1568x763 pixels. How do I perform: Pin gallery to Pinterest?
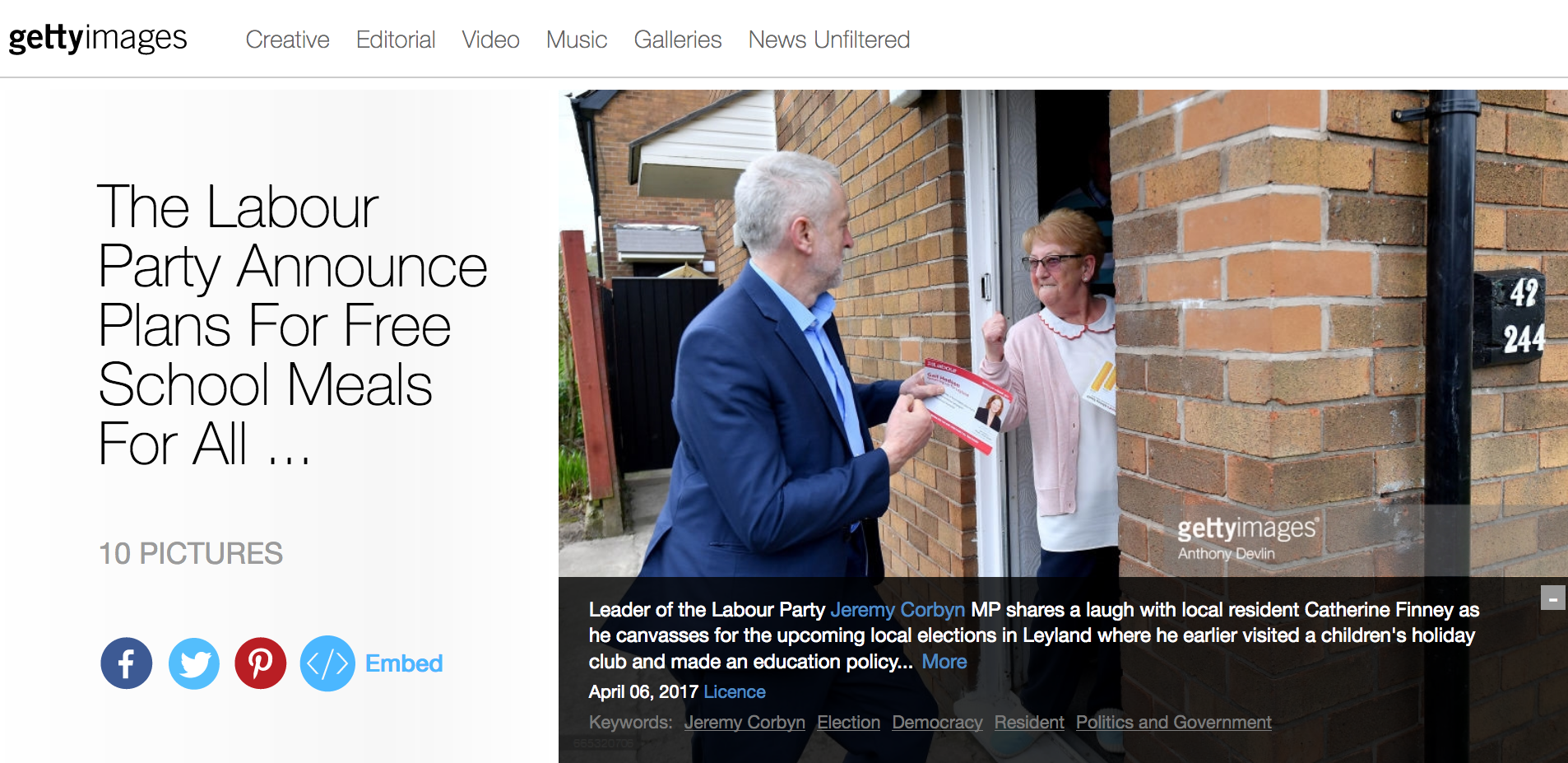261,663
